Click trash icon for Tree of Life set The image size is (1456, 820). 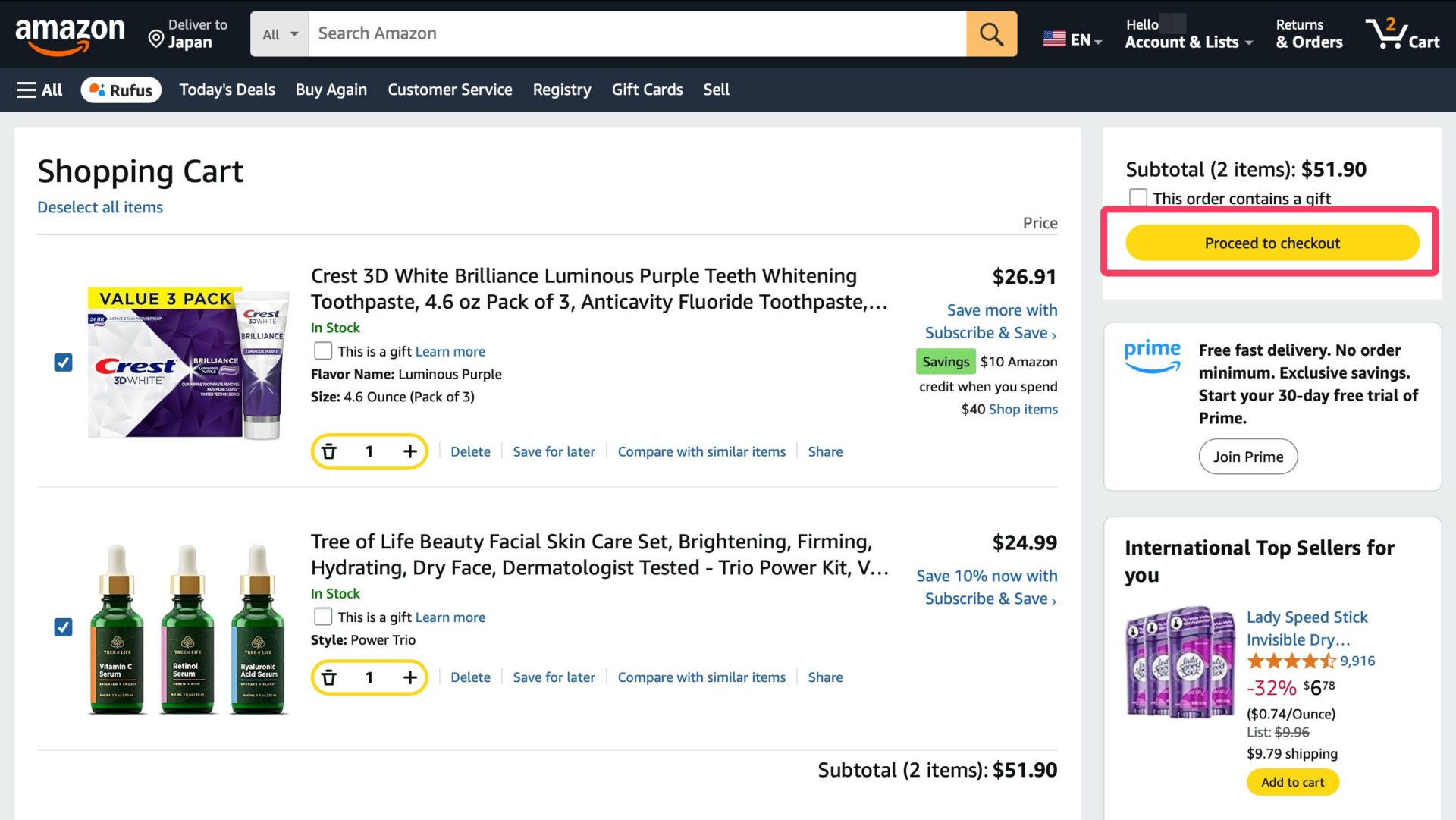(x=329, y=677)
